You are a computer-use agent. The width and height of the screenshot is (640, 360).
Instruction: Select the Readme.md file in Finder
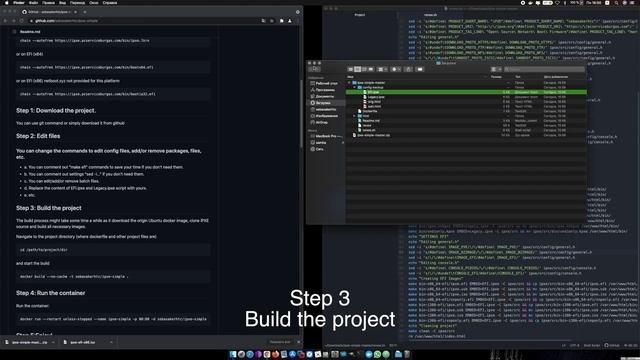pos(371,121)
